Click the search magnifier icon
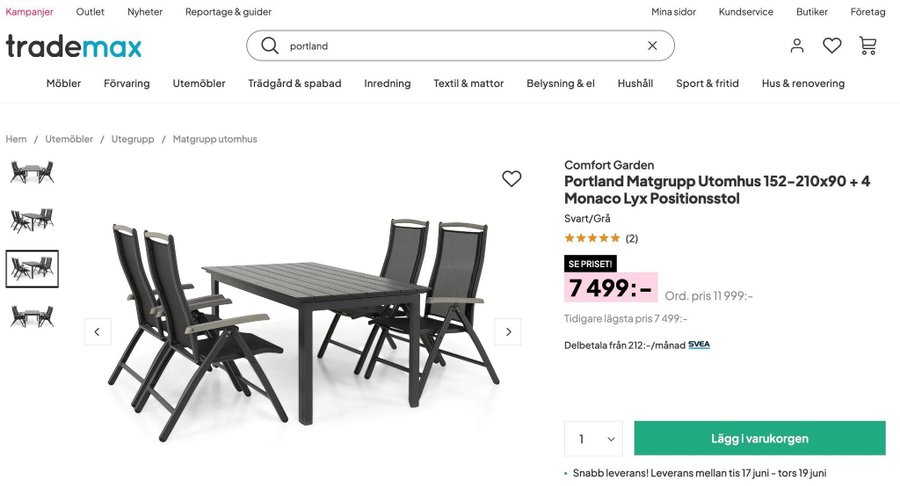Screen dimensions: 900x486 coord(269,46)
